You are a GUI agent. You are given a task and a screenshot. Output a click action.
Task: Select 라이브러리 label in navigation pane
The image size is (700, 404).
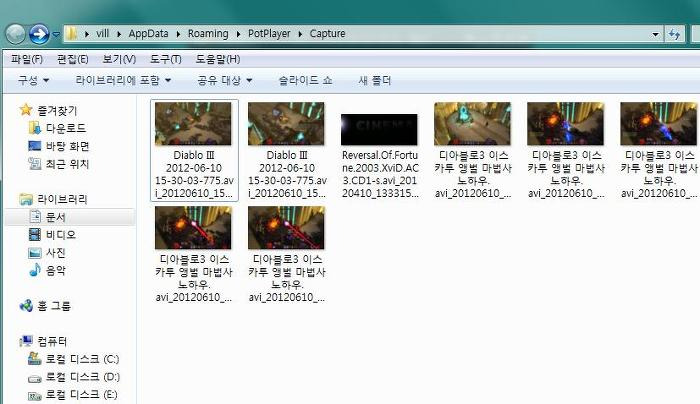62,199
